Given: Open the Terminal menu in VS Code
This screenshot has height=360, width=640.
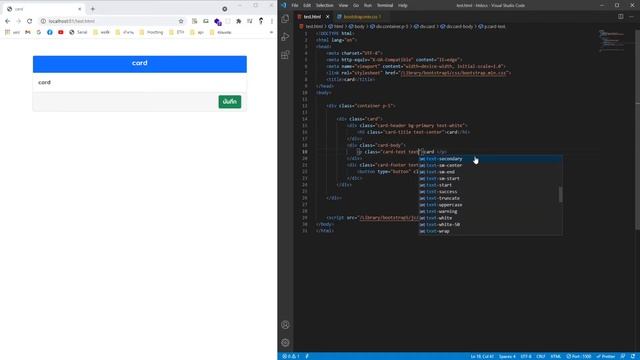Looking at the screenshot, I should click(385, 5).
